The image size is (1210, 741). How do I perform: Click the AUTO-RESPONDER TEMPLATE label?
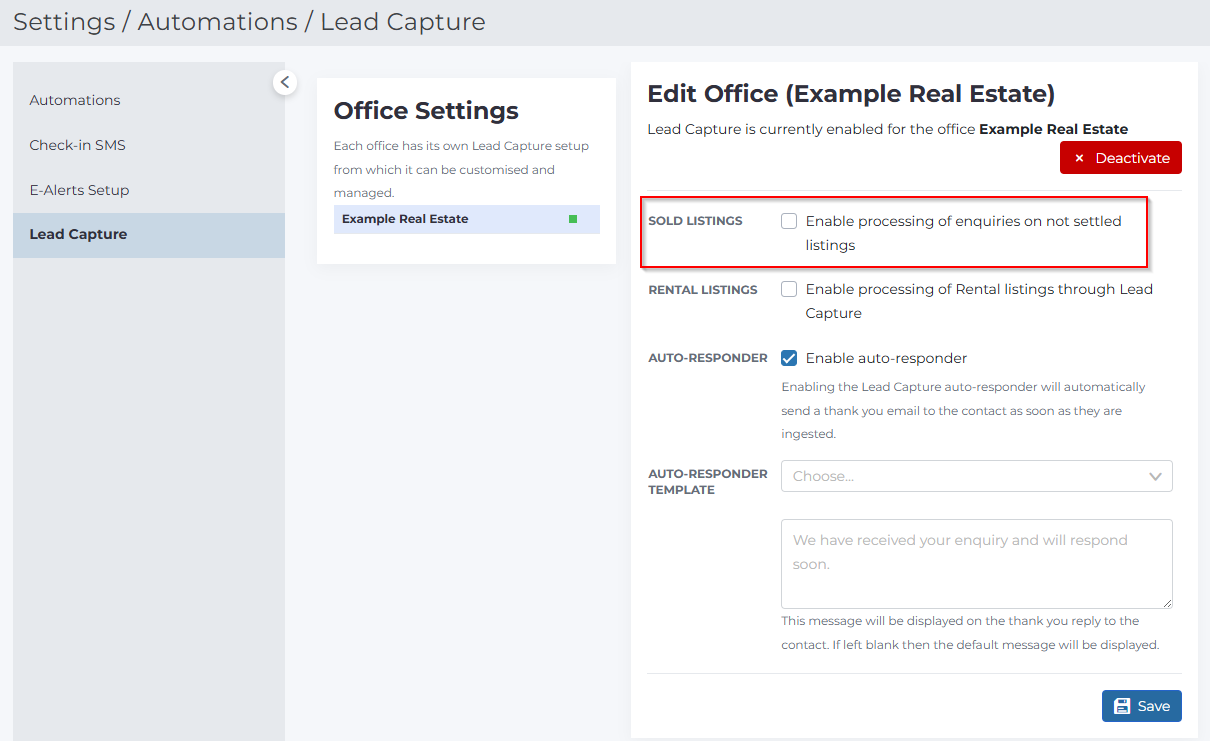pyautogui.click(x=708, y=482)
